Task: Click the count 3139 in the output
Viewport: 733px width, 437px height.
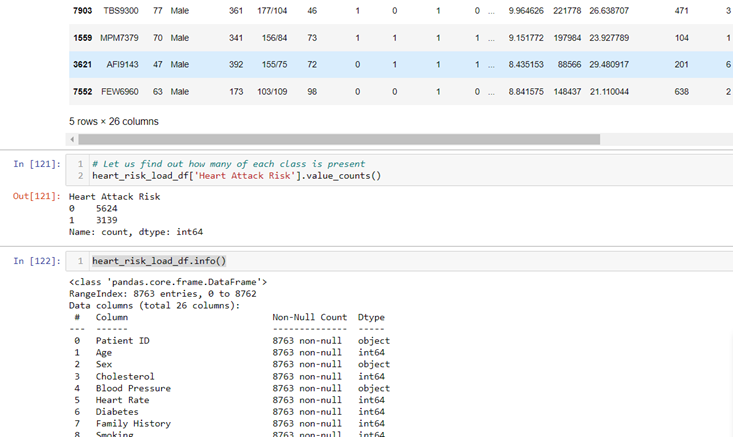Action: point(107,220)
